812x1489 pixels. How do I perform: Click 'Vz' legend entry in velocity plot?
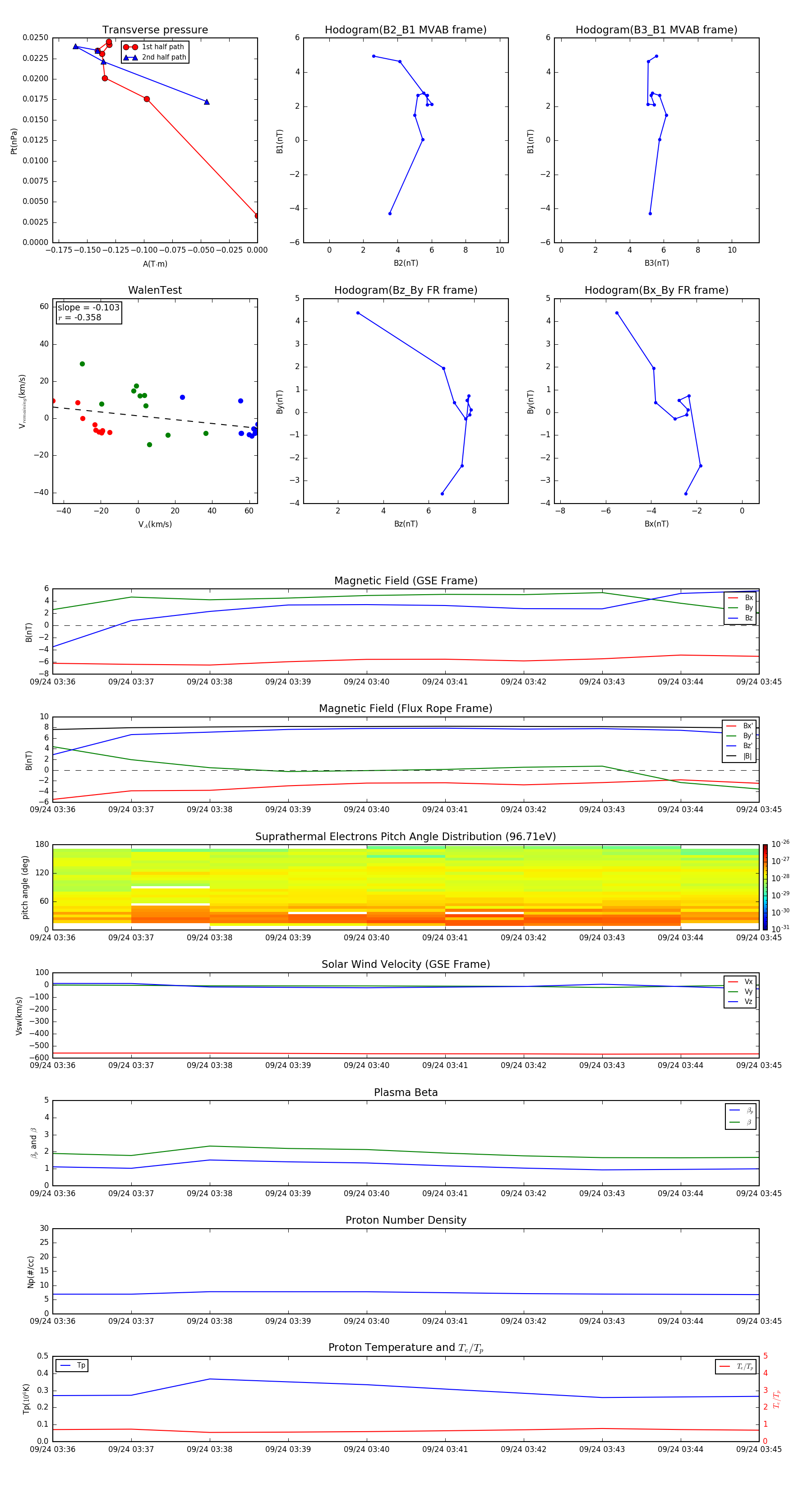point(740,1001)
